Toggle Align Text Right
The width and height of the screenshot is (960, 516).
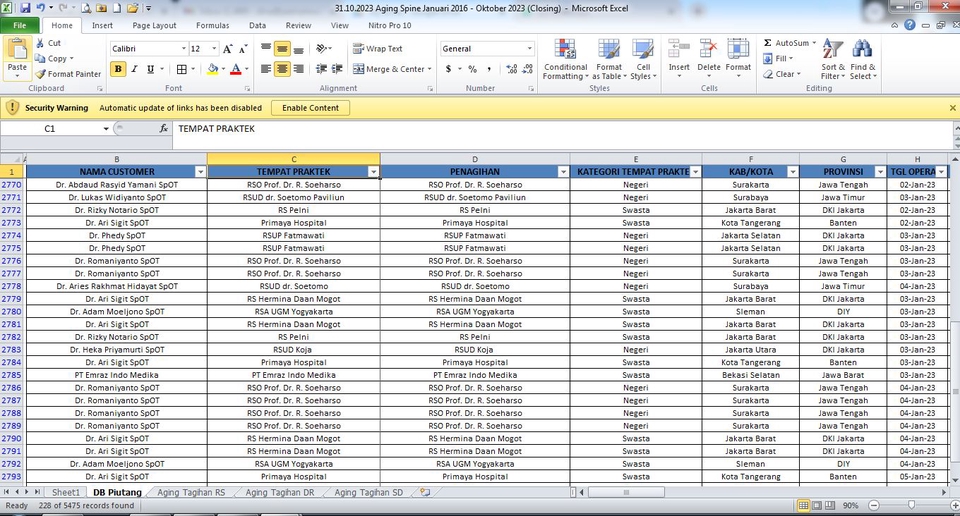tap(298, 69)
